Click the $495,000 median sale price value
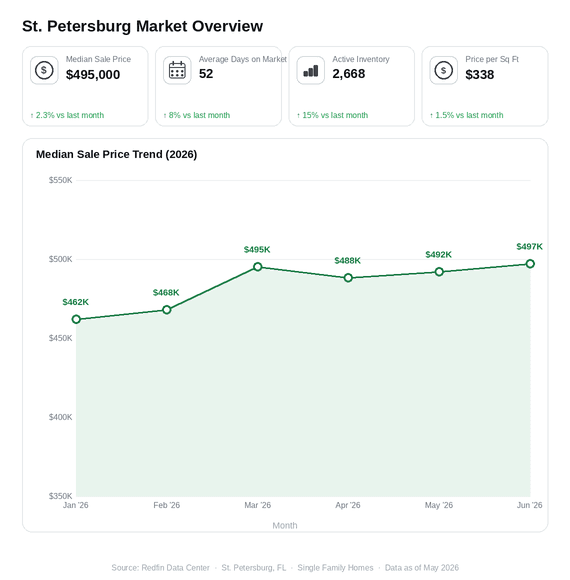 pyautogui.click(x=93, y=75)
